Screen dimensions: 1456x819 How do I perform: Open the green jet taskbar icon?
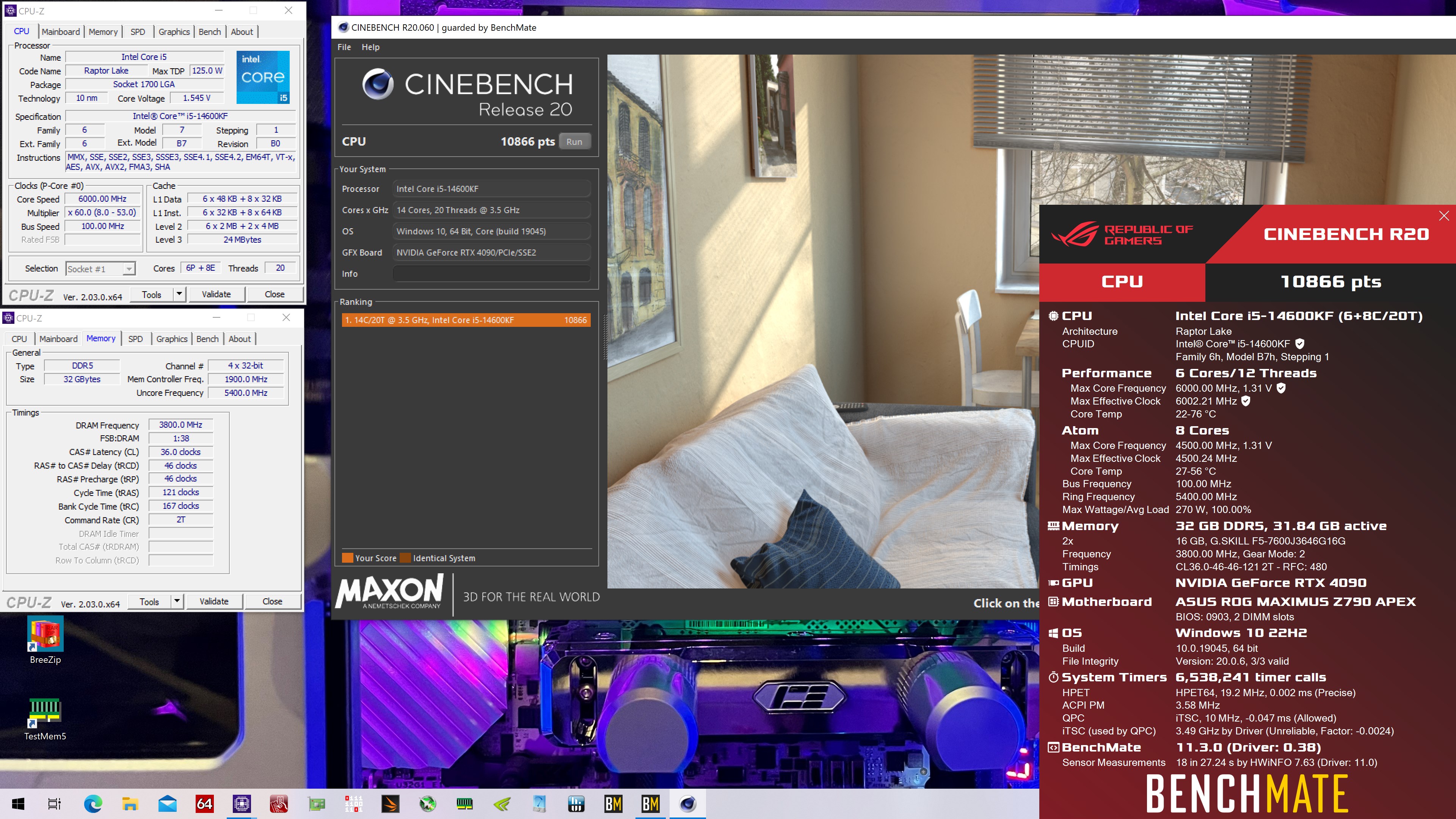[428, 803]
